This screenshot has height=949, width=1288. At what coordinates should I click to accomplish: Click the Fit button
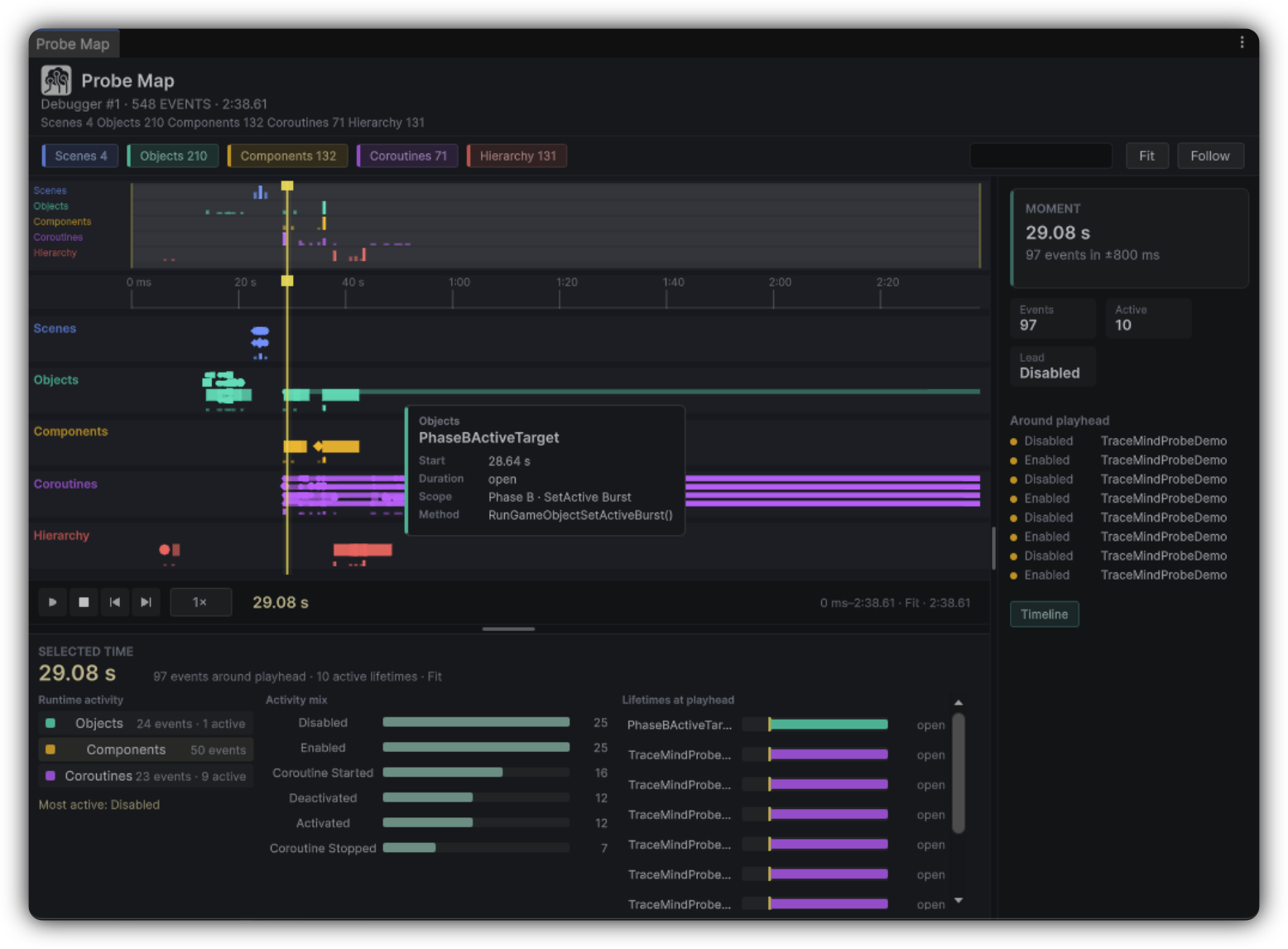click(x=1146, y=156)
